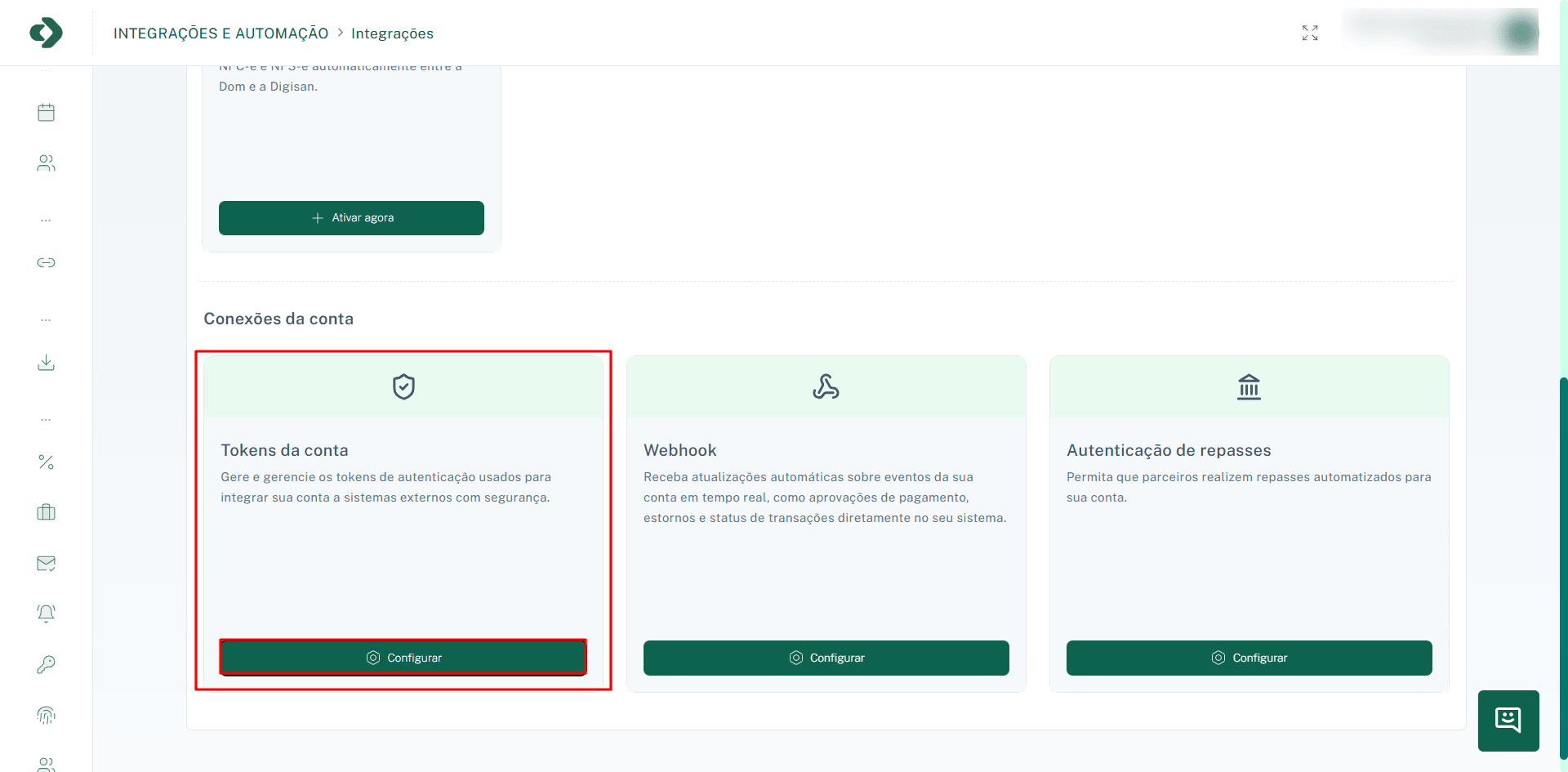
Task: Open the Integrations link icon in sidebar
Action: click(x=46, y=262)
